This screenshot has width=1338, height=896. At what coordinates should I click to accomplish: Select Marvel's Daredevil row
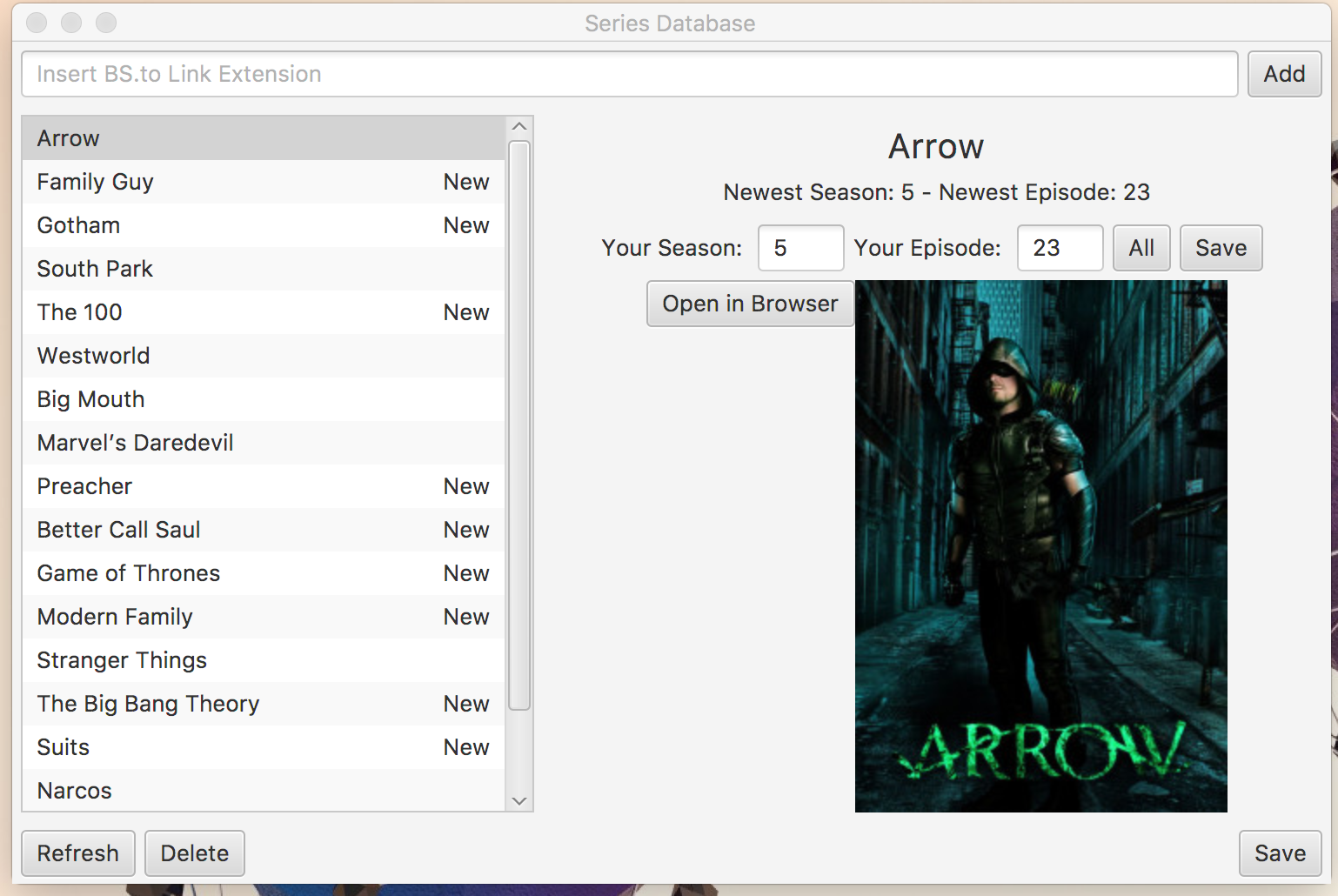pos(264,443)
